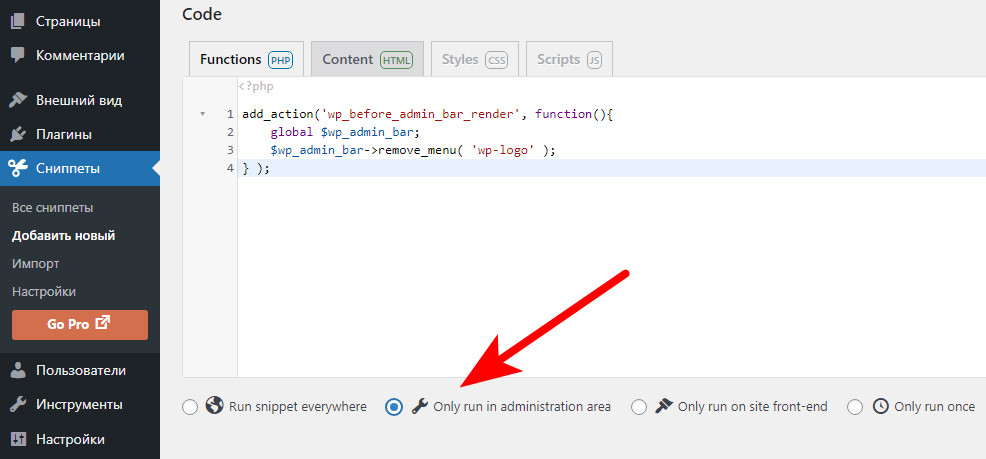The image size is (986, 459).
Task: Click 'global $wp_admin_bar;' code line
Action: pyautogui.click(x=345, y=133)
